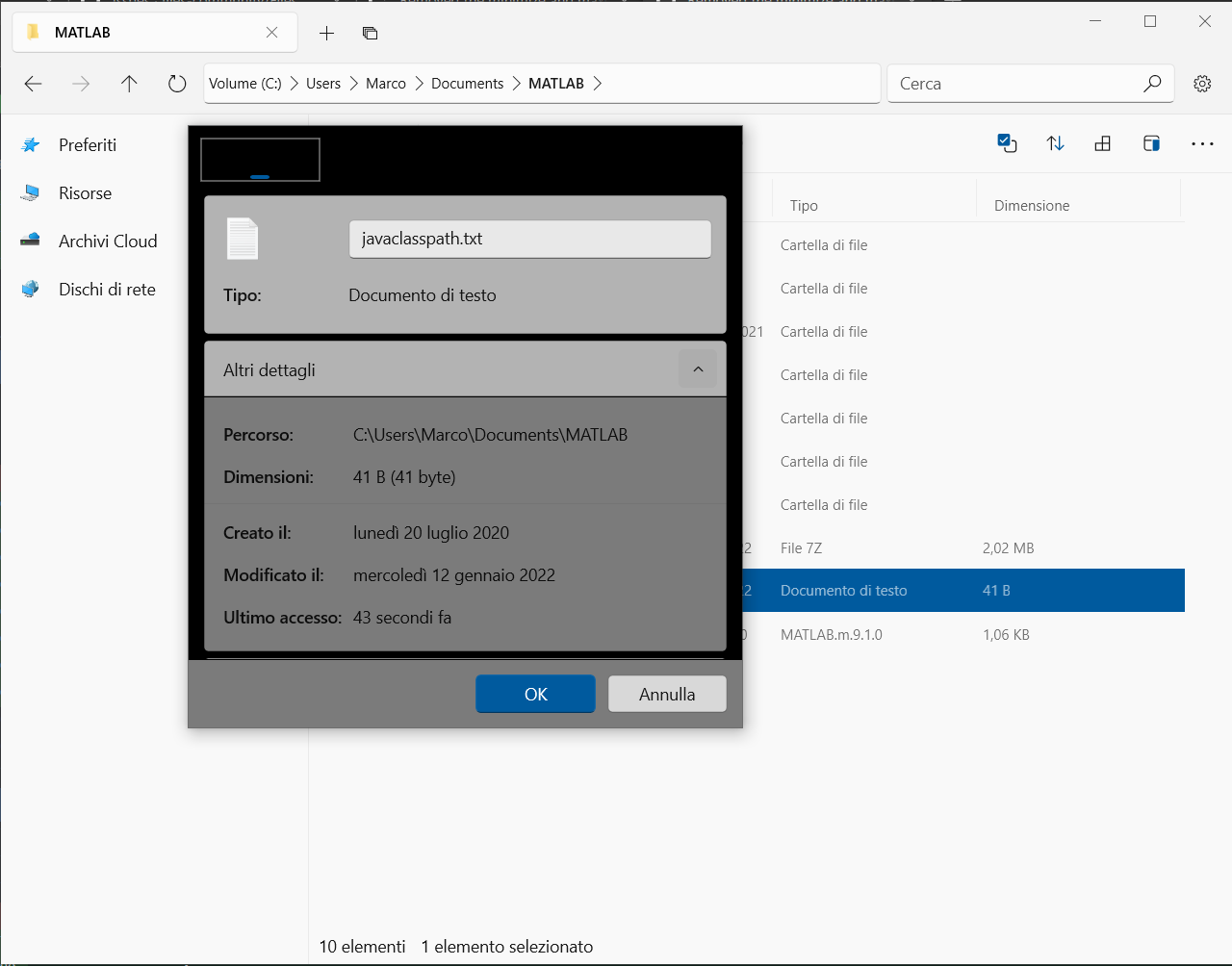Select Preferiti in the sidebar
The height and width of the screenshot is (966, 1232).
[88, 144]
